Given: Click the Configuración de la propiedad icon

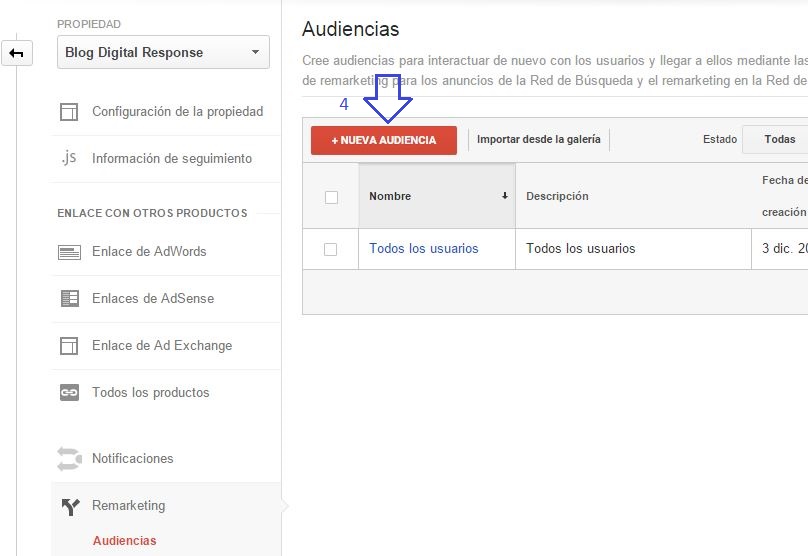Looking at the screenshot, I should click(x=69, y=112).
